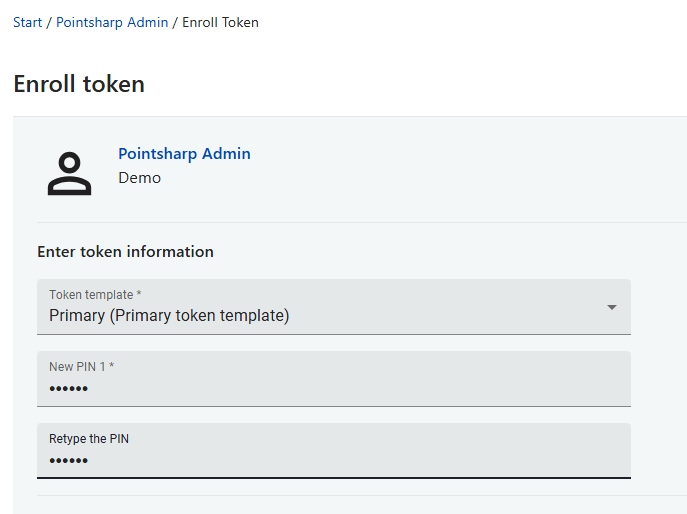
Task: Open the Token template dropdown arrow
Action: coord(612,307)
